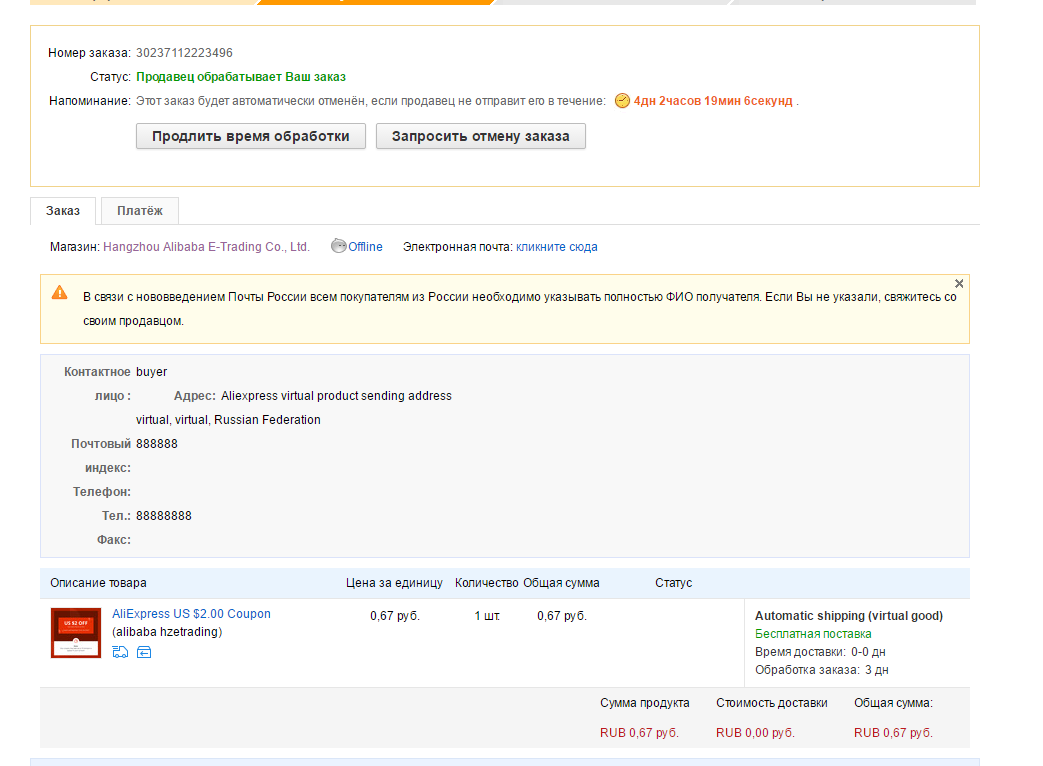The height and width of the screenshot is (766, 1043).
Task: Click the orange warning triangle icon
Action: click(59, 293)
